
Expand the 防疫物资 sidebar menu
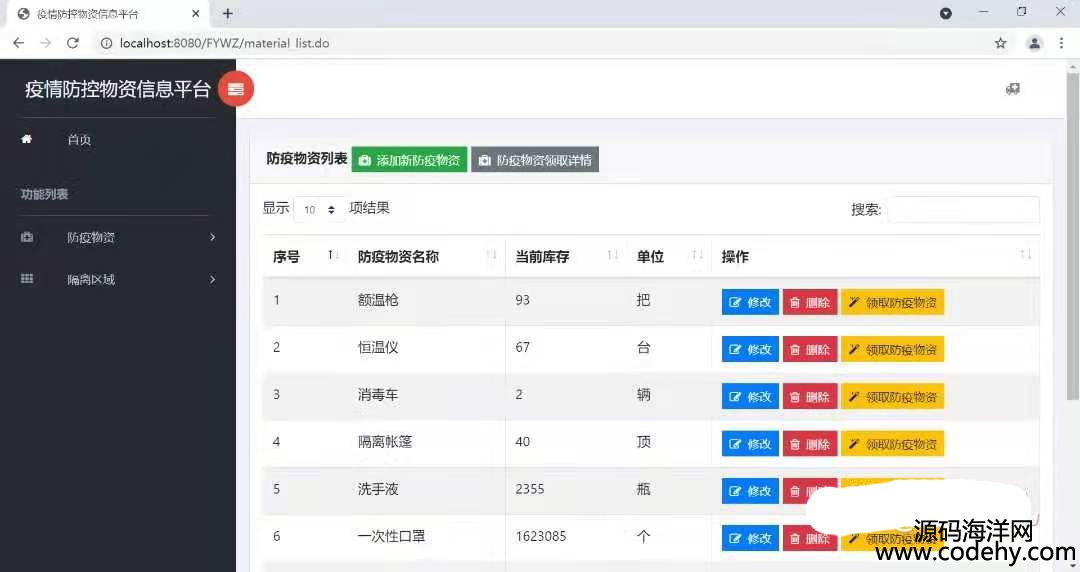[118, 238]
